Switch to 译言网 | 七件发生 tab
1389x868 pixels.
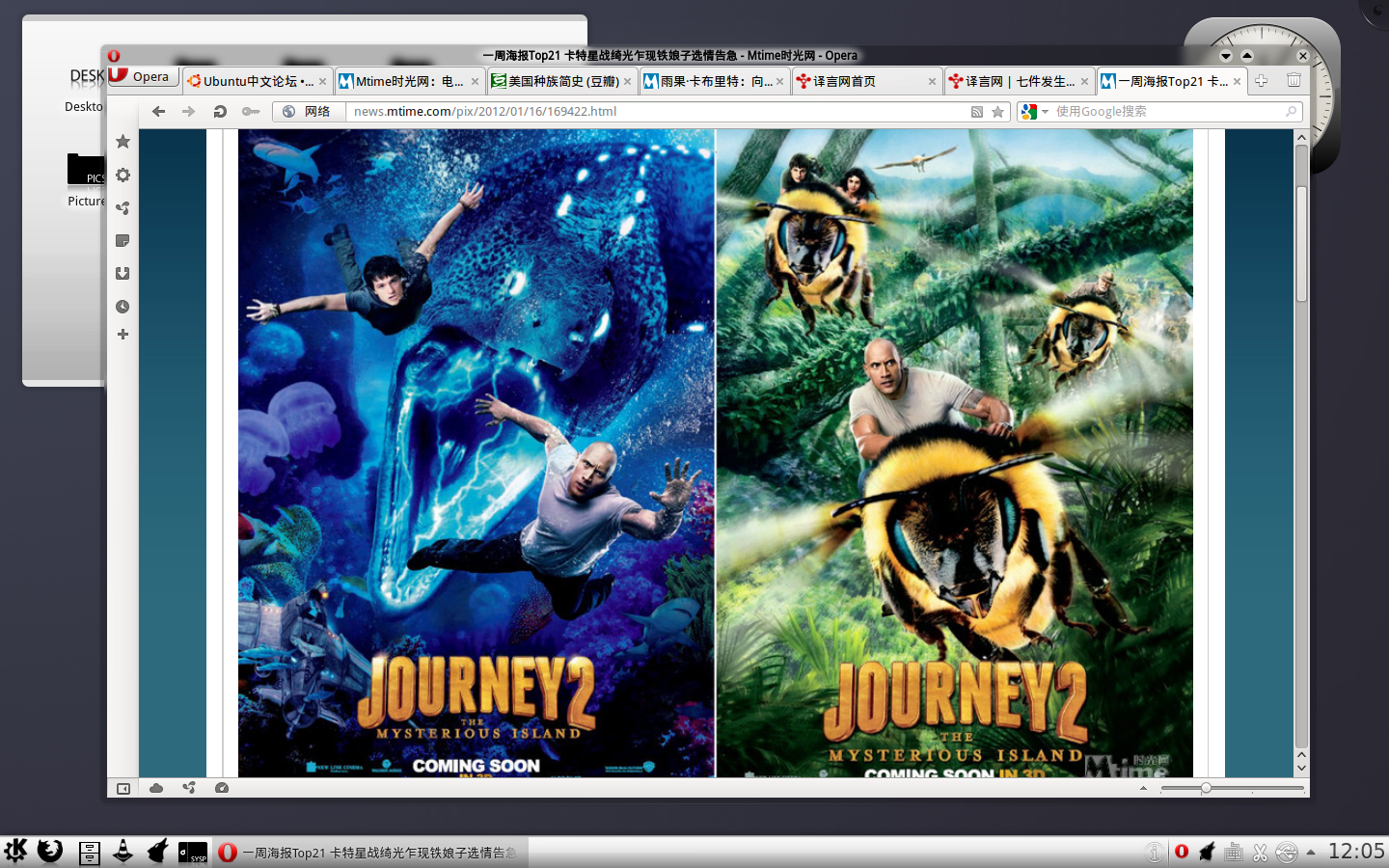pyautogui.click(x=1020, y=82)
